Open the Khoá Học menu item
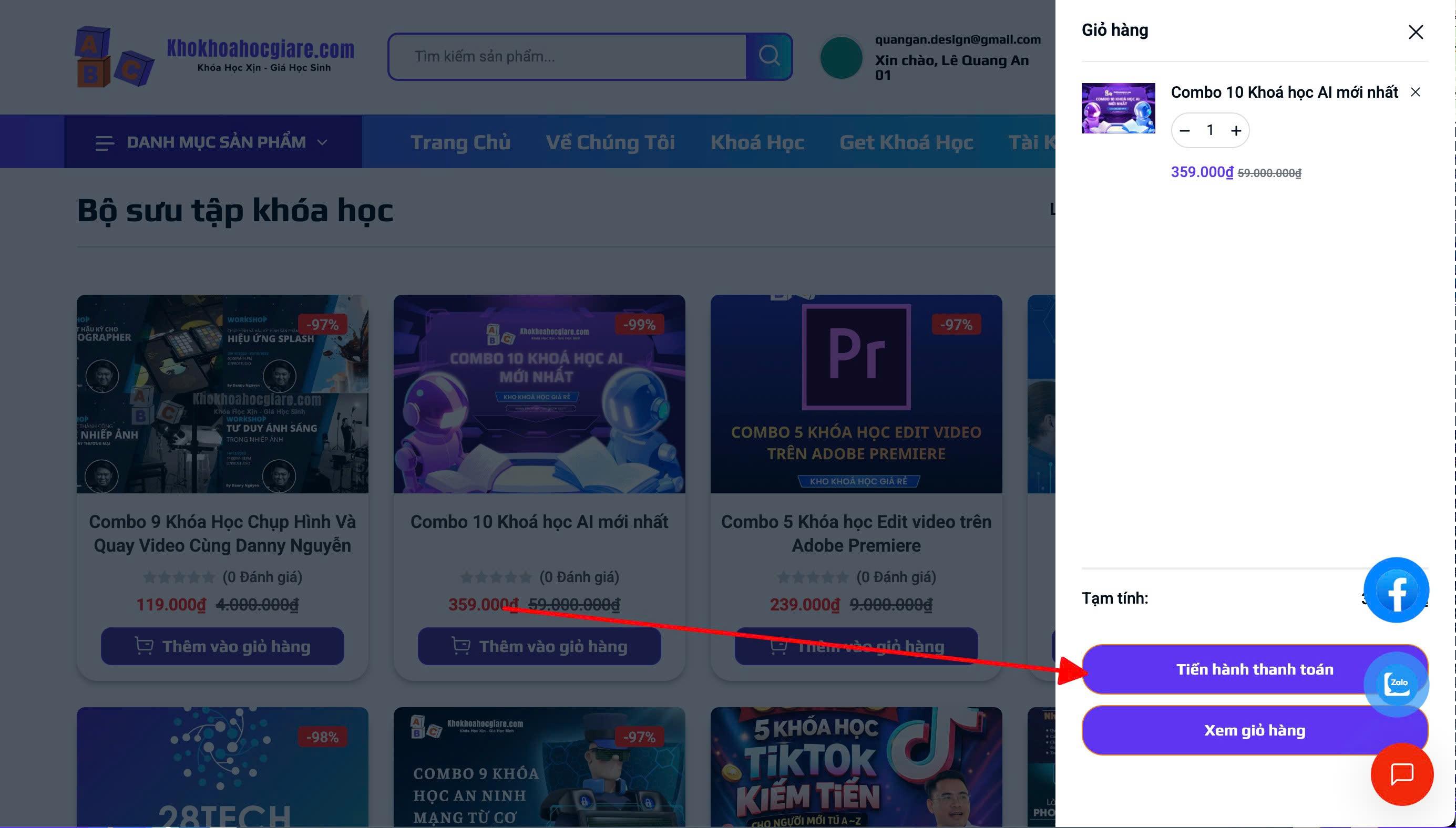The width and height of the screenshot is (1456, 828). pos(757,142)
